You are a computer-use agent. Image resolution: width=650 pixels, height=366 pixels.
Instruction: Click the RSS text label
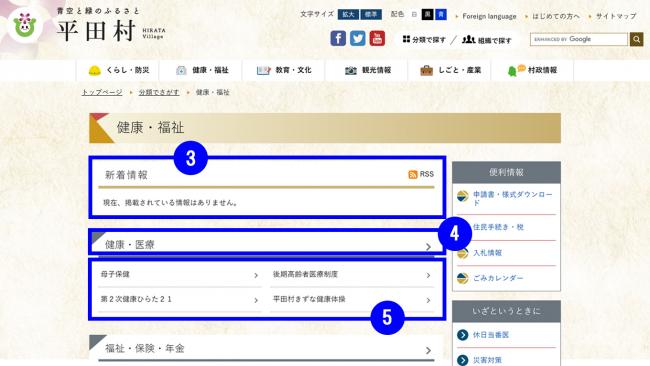pos(427,174)
